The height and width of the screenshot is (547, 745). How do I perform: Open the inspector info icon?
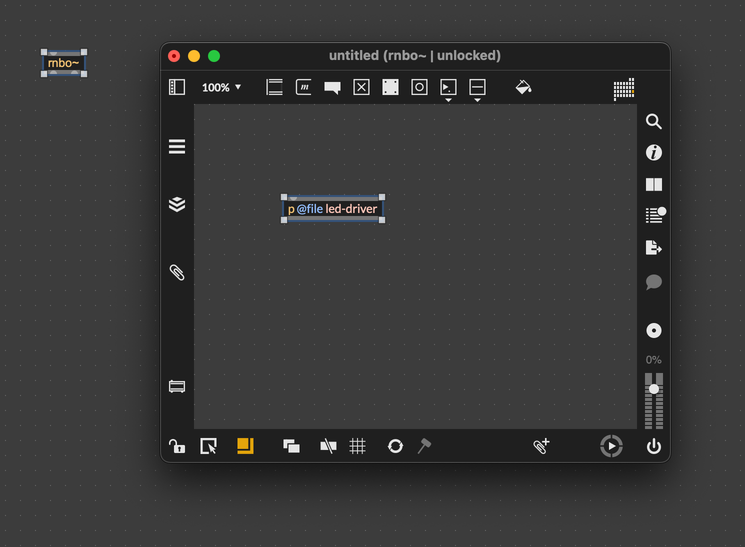(x=654, y=153)
